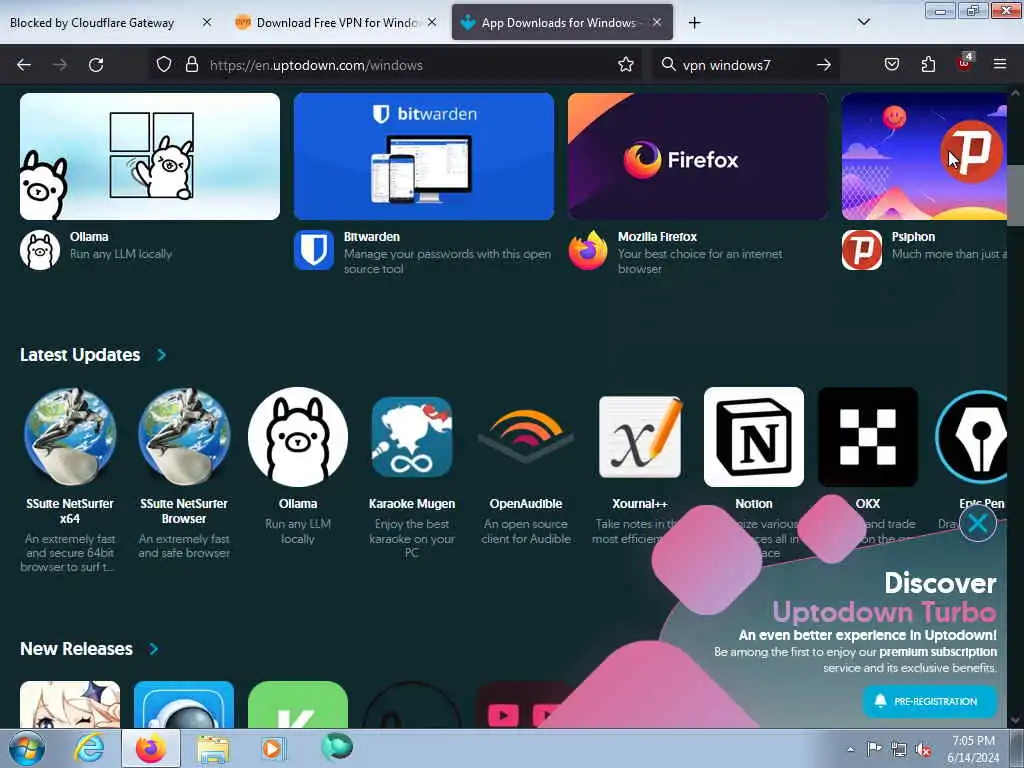The image size is (1024, 768).
Task: Open OpenAudible app icon
Action: click(526, 436)
